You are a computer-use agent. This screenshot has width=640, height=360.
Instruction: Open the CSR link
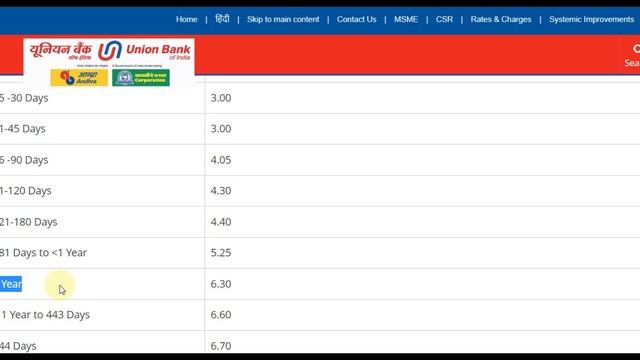click(444, 19)
